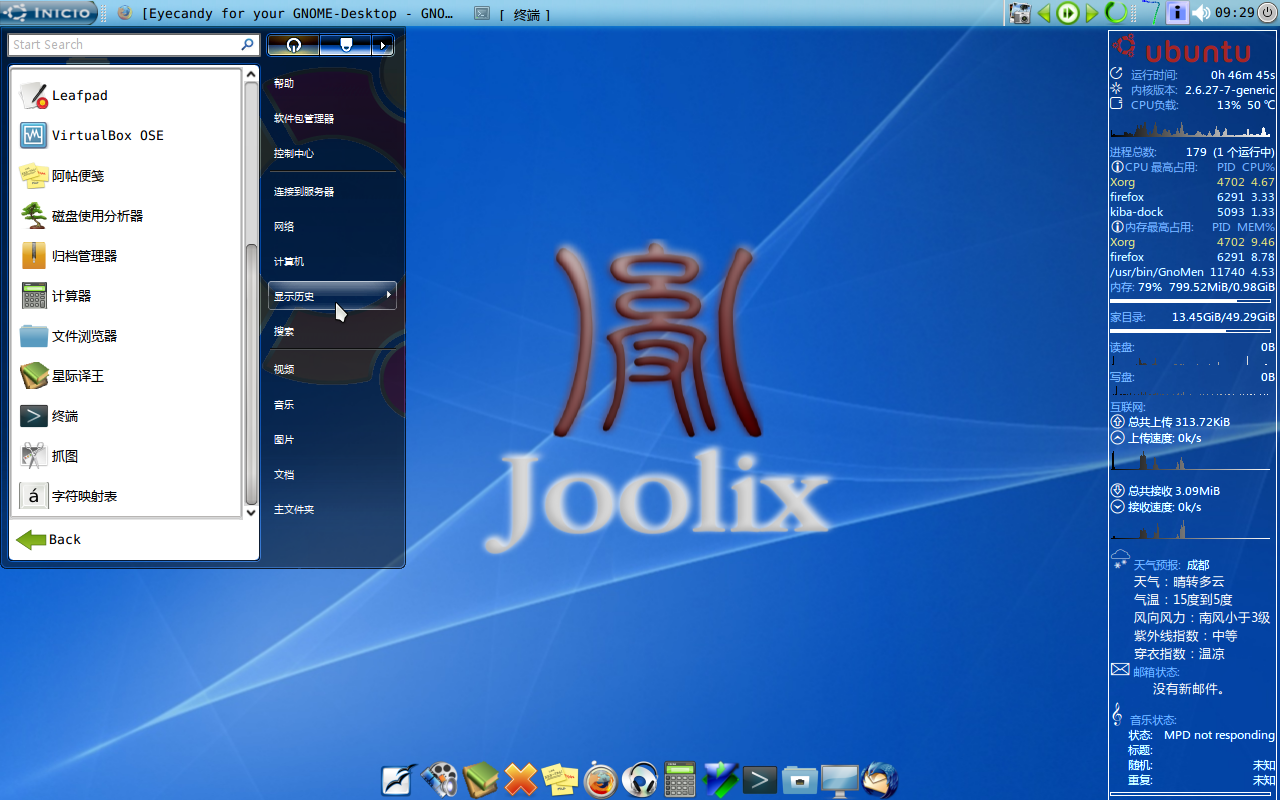Open 归档管理器 archive manager
Screen dimensions: 1280x800
pyautogui.click(x=126, y=255)
